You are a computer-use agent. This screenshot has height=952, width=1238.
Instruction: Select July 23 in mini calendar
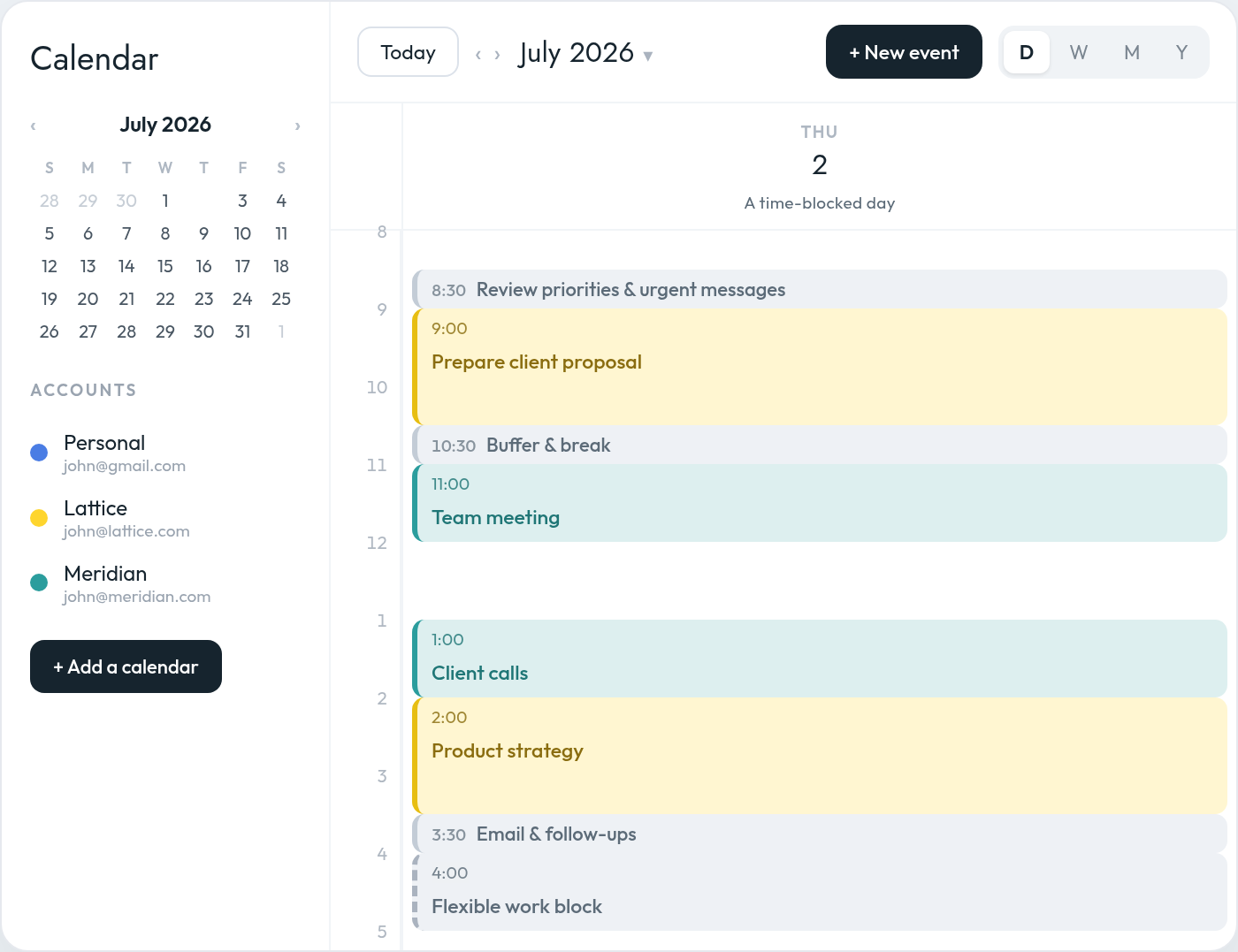[203, 299]
